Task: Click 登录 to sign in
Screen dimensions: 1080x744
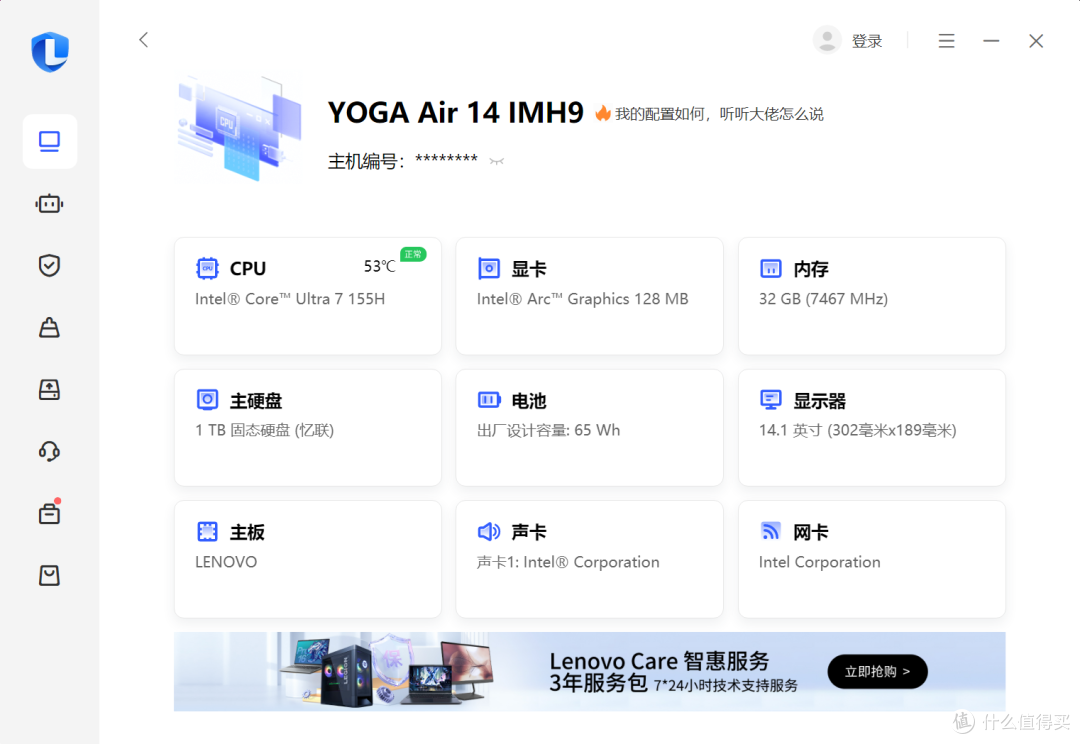Action: pos(866,40)
